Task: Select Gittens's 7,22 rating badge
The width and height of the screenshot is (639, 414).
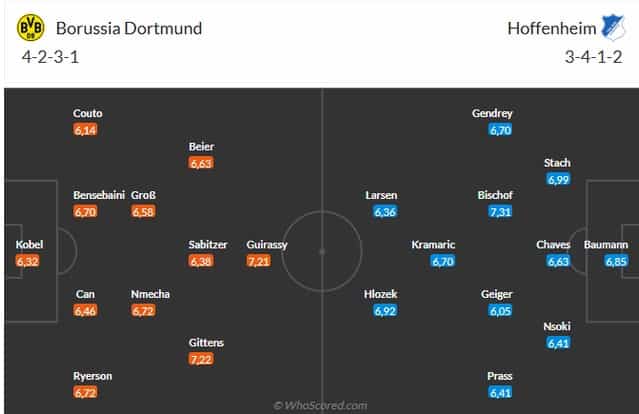Action: pyautogui.click(x=201, y=359)
